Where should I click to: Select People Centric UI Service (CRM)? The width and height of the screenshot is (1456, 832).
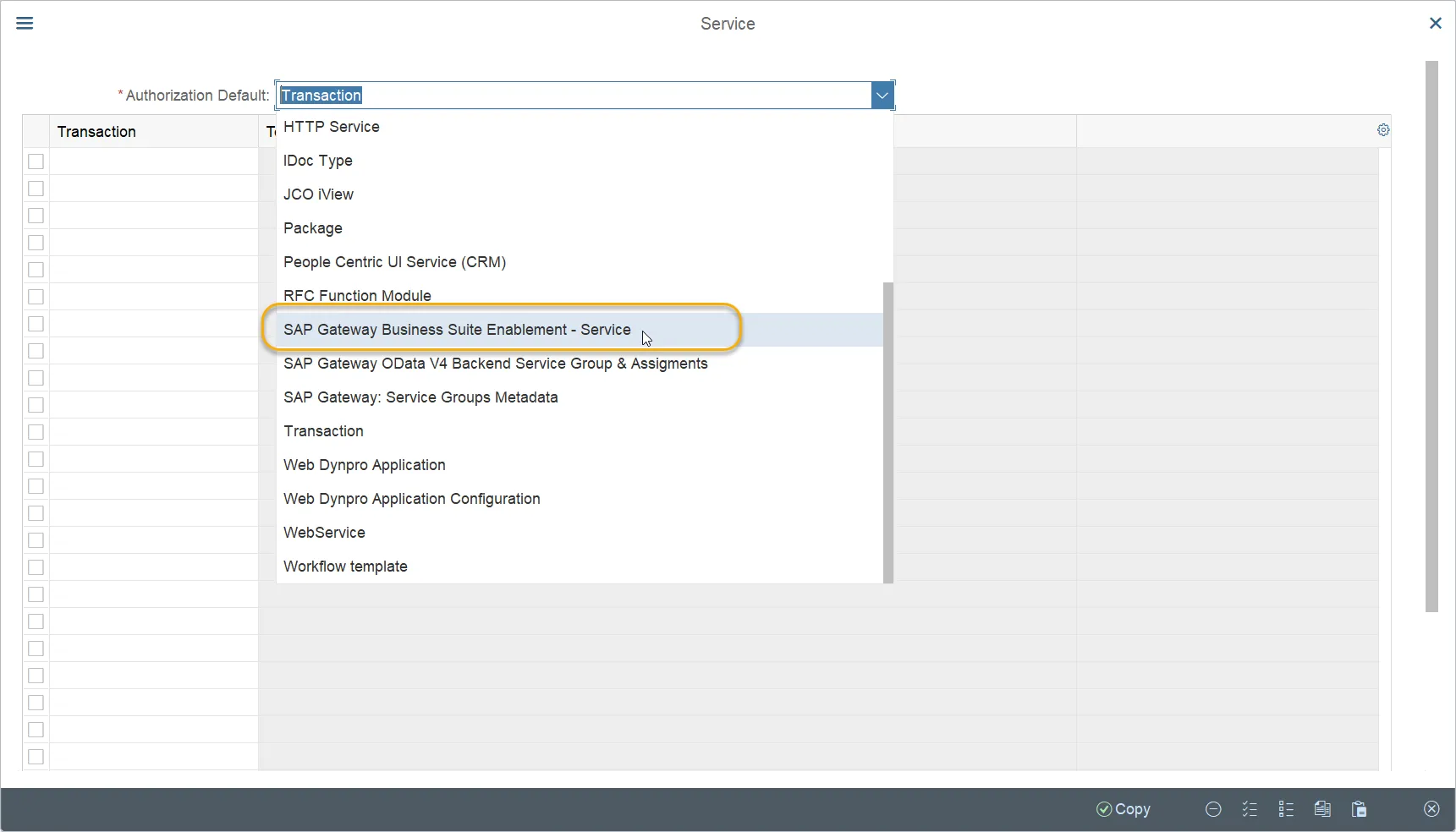click(x=580, y=262)
